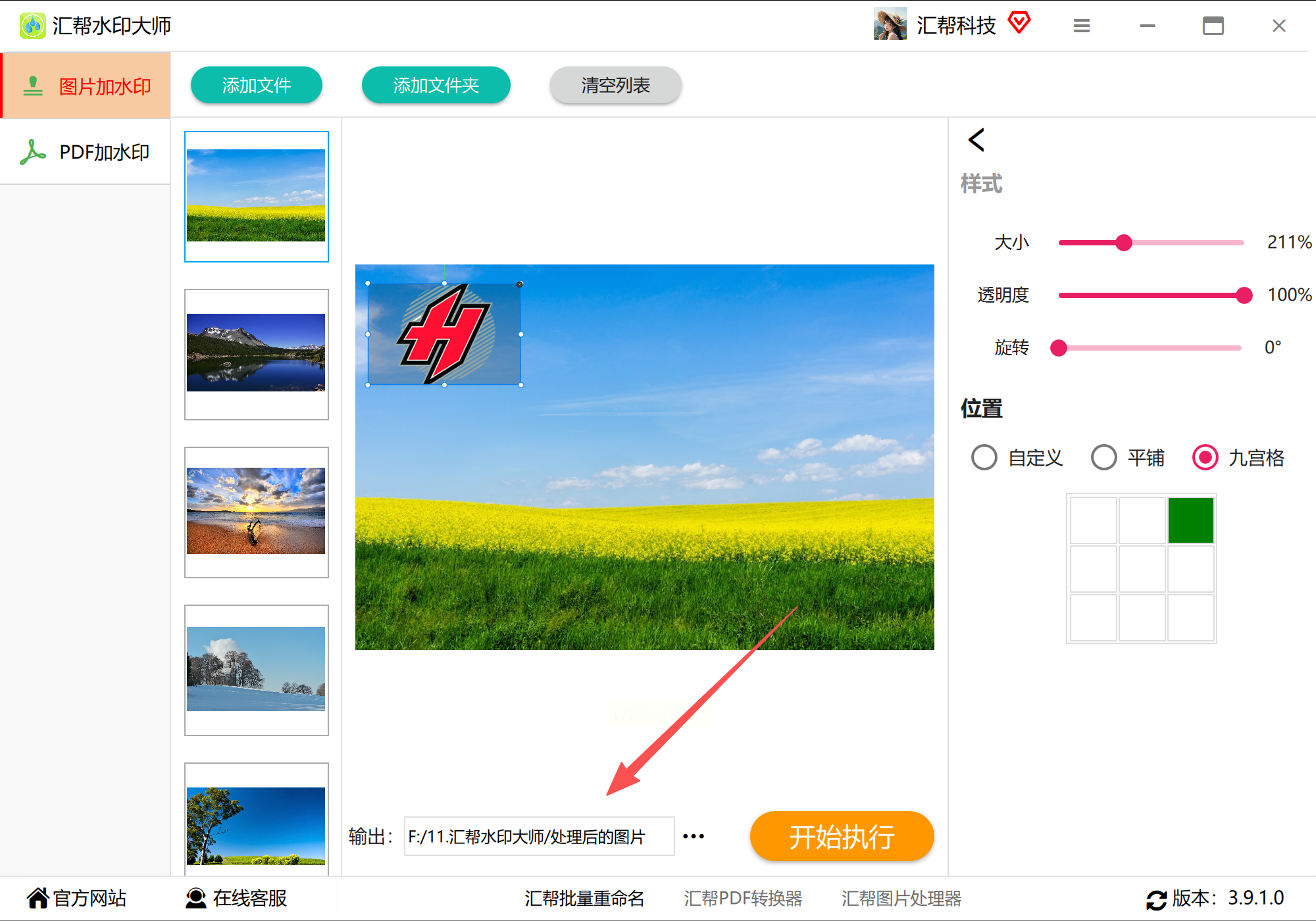The height and width of the screenshot is (921, 1316).
Task: Select the 九宫格 grid option
Action: [x=1205, y=458]
